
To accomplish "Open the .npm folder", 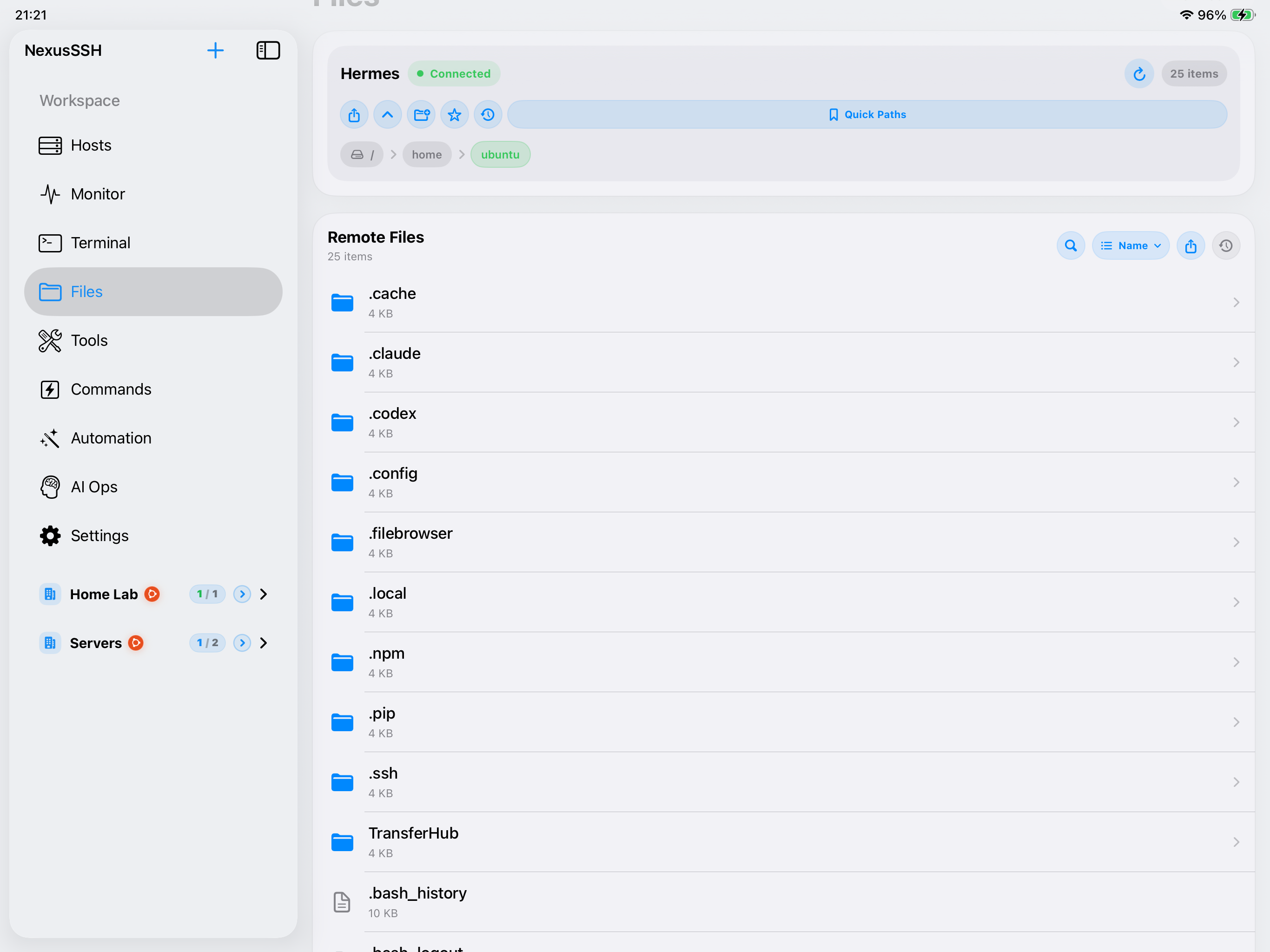I will [x=784, y=662].
